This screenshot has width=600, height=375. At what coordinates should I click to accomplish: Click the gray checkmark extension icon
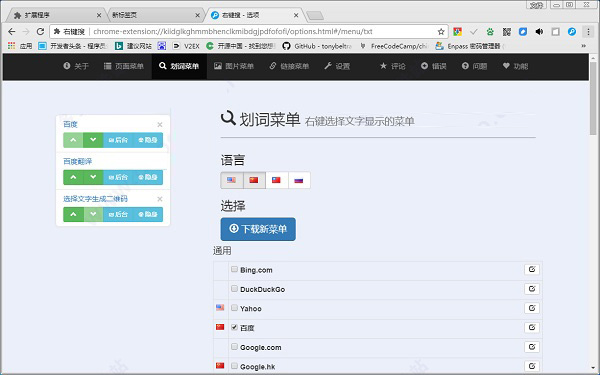[474, 32]
